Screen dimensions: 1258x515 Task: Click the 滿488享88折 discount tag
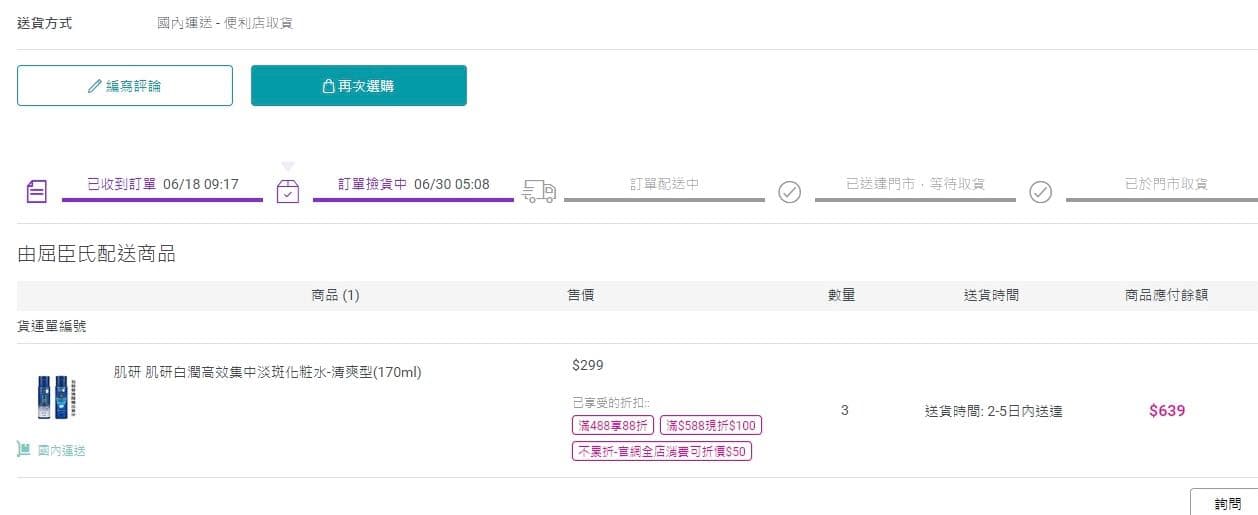pos(613,425)
